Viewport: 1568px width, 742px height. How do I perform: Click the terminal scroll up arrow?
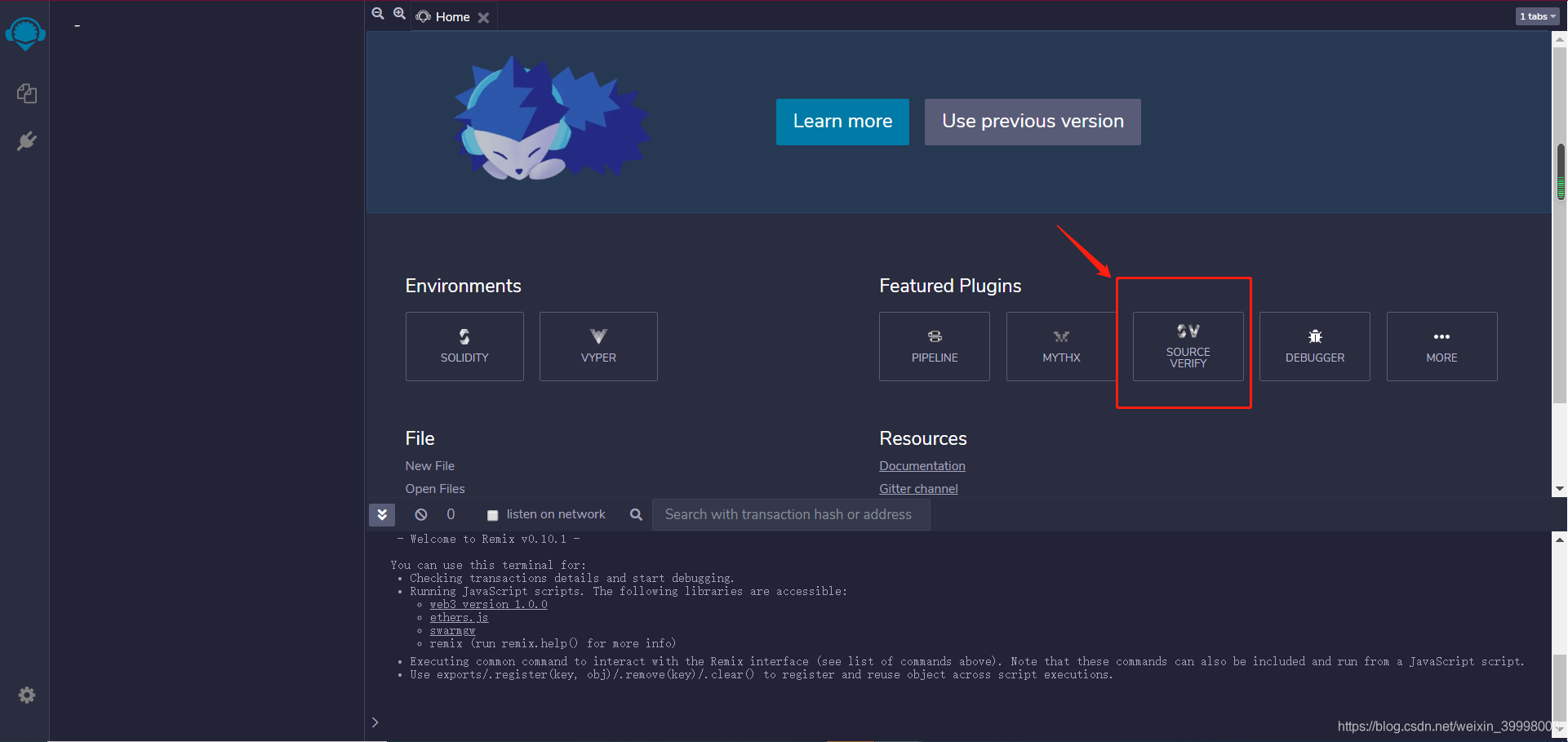(1560, 540)
